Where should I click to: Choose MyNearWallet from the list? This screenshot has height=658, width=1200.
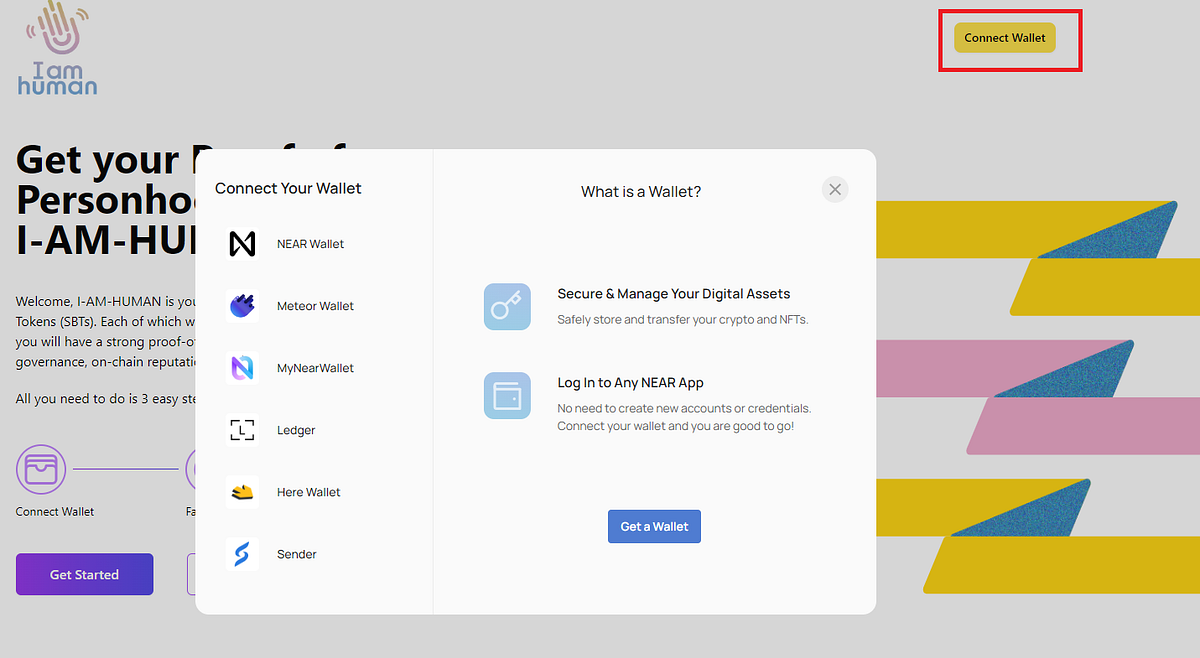(x=315, y=368)
